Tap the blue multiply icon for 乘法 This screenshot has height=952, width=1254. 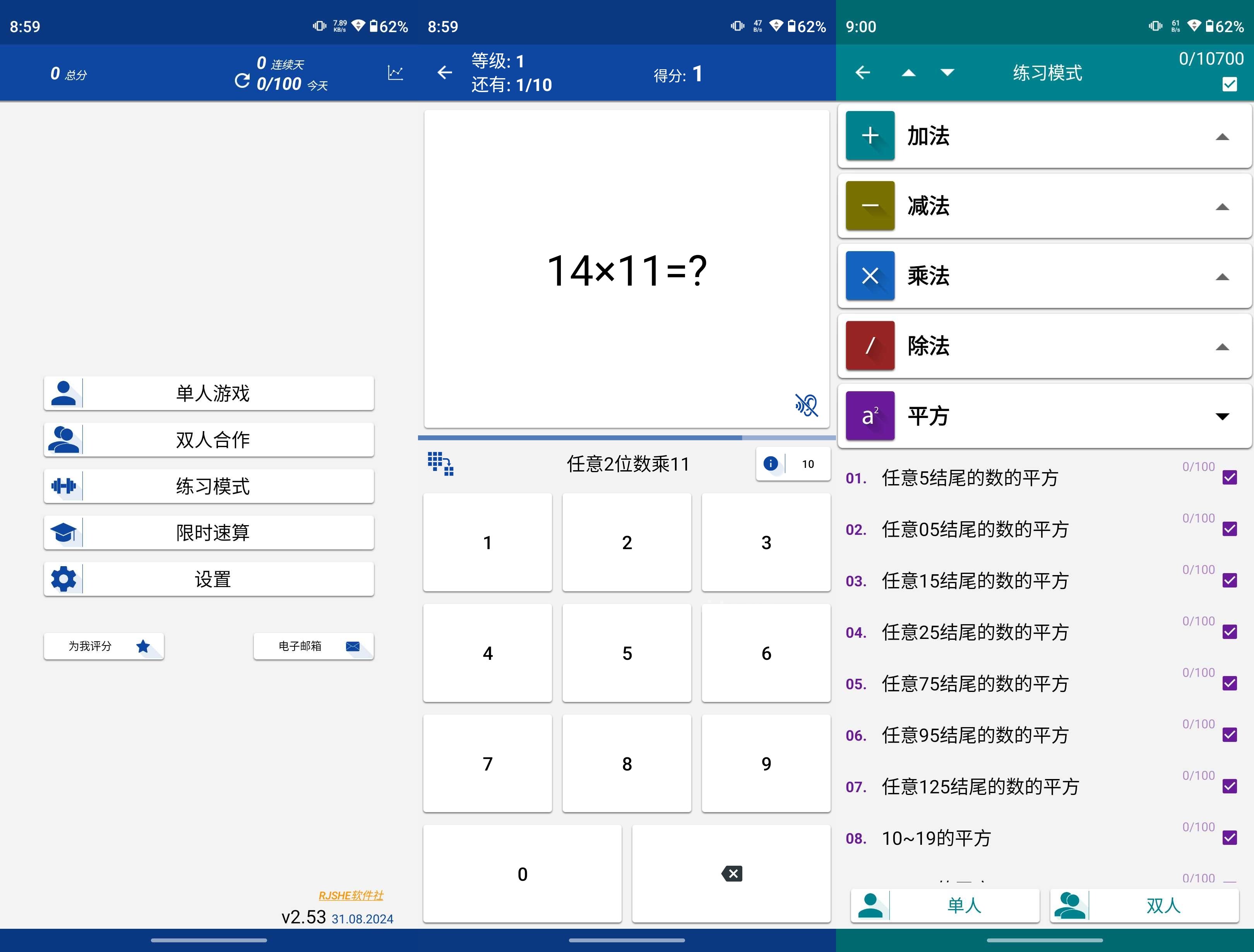pyautogui.click(x=870, y=276)
